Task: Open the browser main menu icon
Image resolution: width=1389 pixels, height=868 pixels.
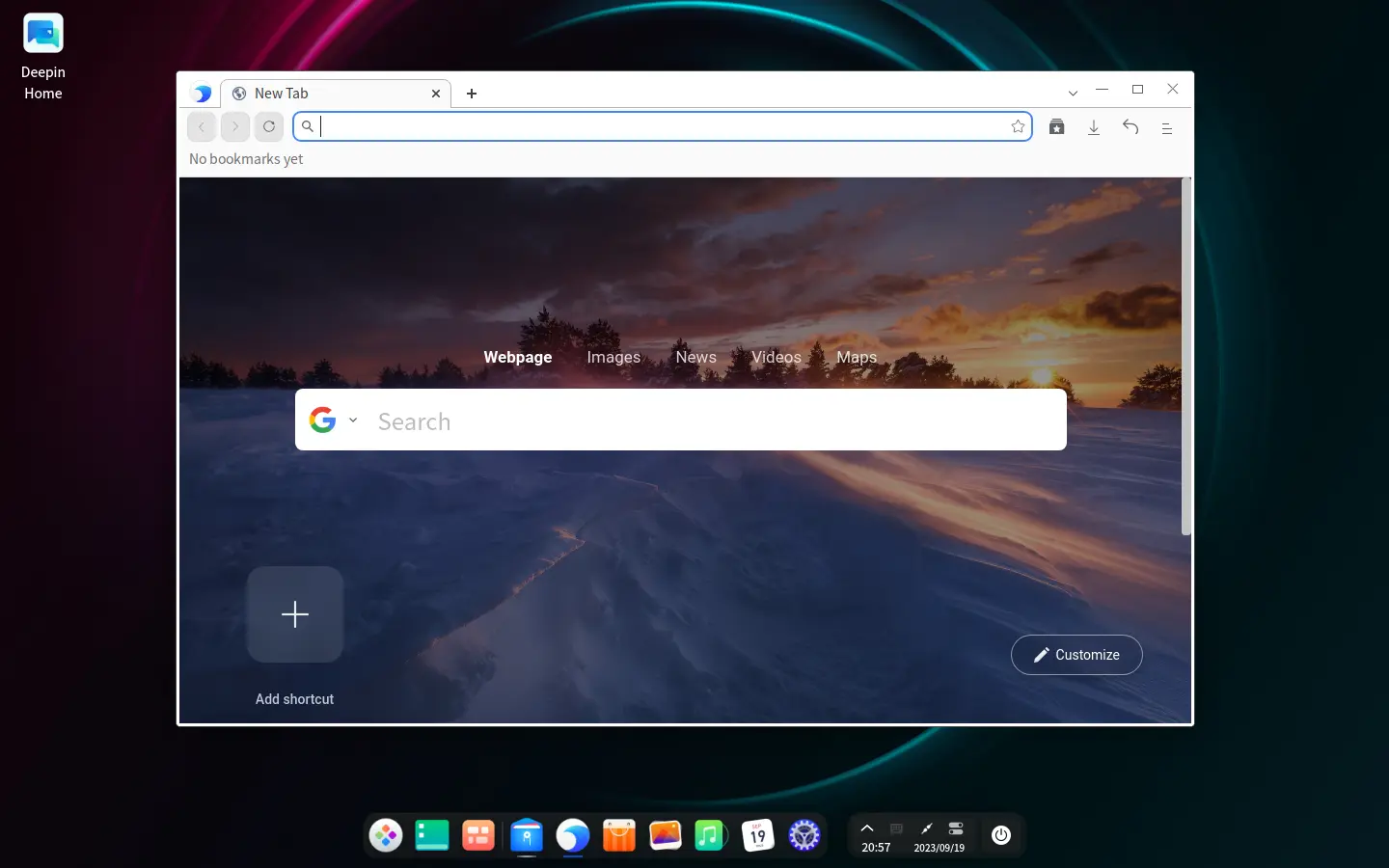Action: click(x=1167, y=127)
